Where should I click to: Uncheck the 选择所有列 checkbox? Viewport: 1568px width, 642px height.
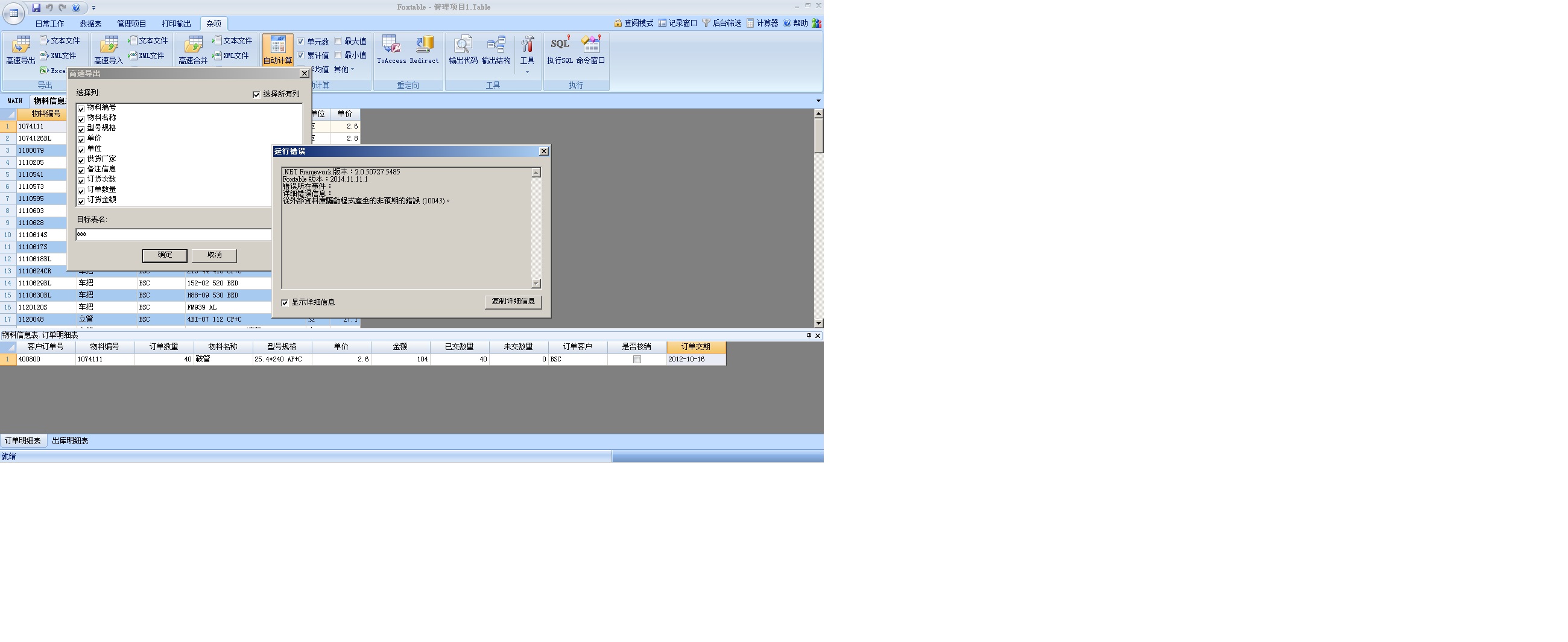point(256,94)
